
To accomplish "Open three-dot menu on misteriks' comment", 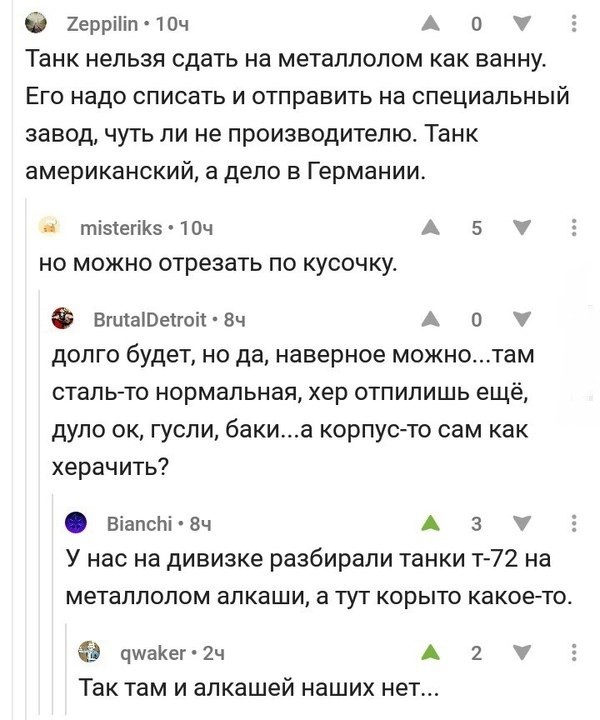I will click(572, 228).
